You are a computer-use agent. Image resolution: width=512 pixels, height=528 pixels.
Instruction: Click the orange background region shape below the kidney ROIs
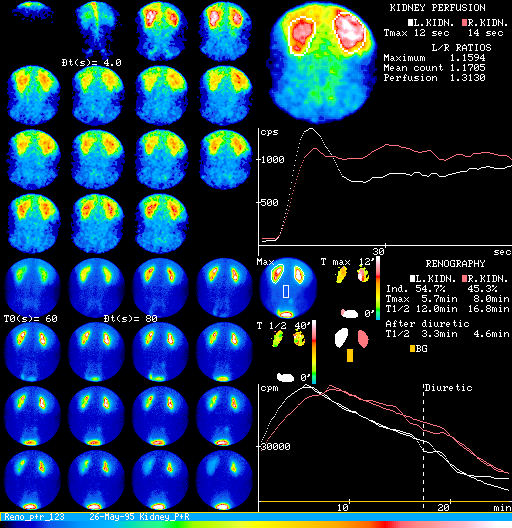coord(350,355)
